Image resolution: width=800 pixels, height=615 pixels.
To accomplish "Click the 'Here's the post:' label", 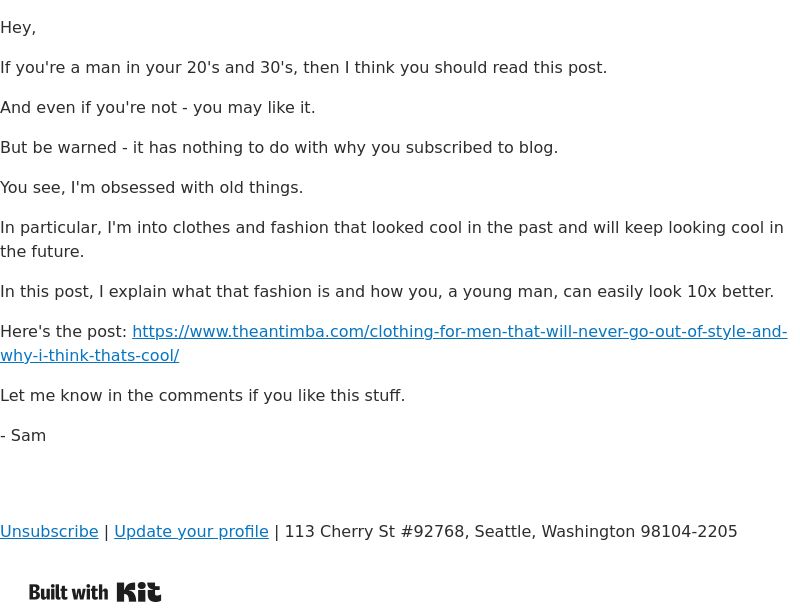I will (x=63, y=332).
